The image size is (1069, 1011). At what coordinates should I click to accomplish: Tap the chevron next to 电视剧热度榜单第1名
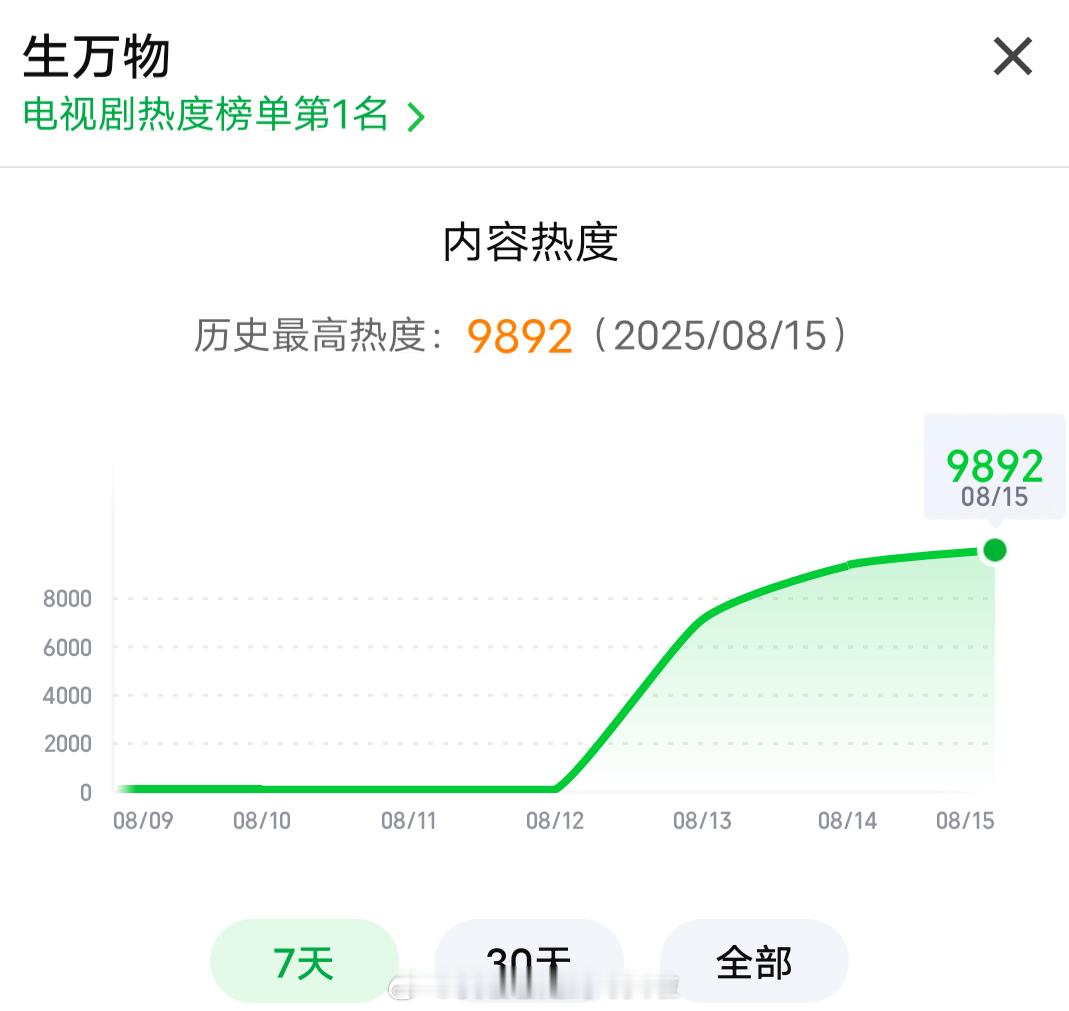415,117
